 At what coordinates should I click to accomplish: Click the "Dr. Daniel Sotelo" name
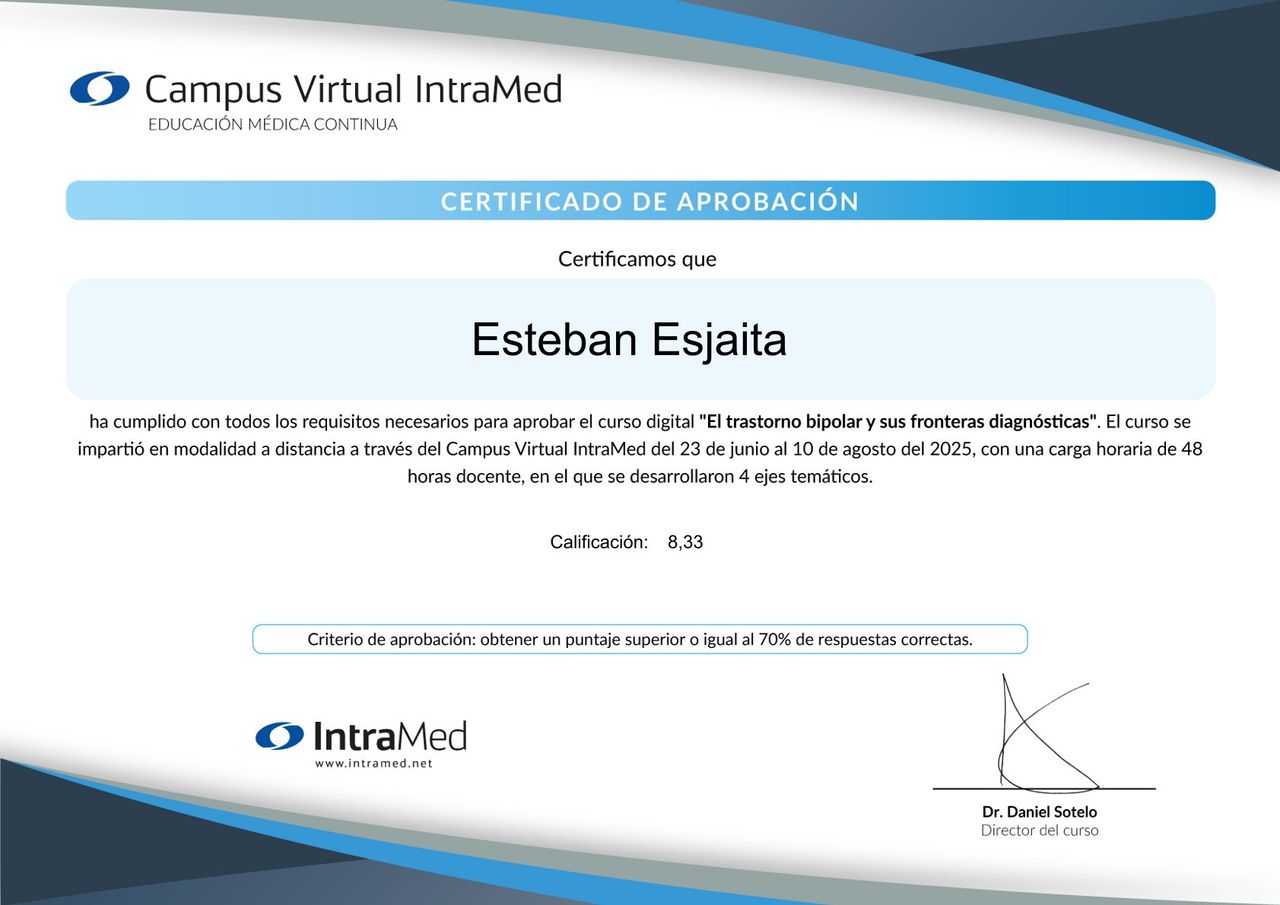pyautogui.click(x=1039, y=812)
